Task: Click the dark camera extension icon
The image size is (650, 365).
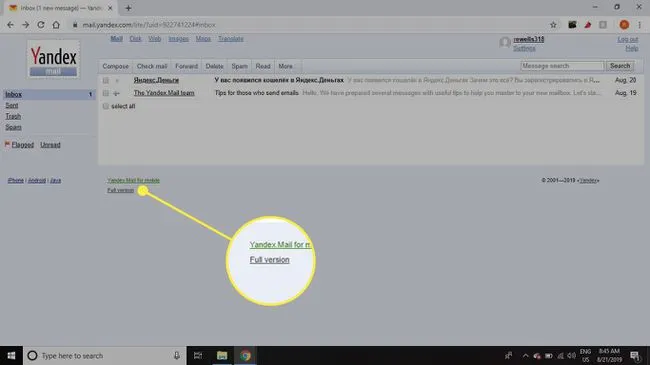Action: [x=572, y=25]
